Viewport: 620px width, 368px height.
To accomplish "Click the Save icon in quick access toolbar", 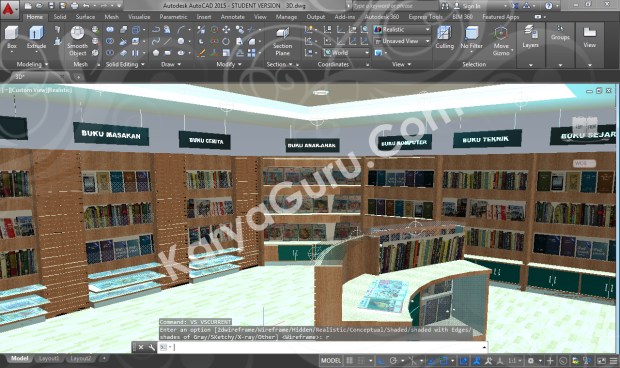I will pos(51,6).
